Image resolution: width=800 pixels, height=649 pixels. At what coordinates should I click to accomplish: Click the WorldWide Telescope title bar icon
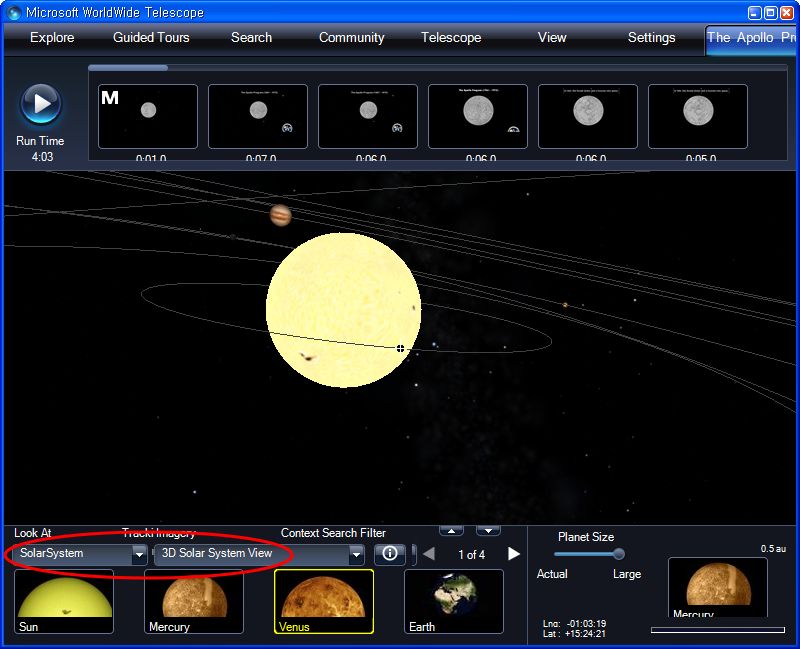13,12
